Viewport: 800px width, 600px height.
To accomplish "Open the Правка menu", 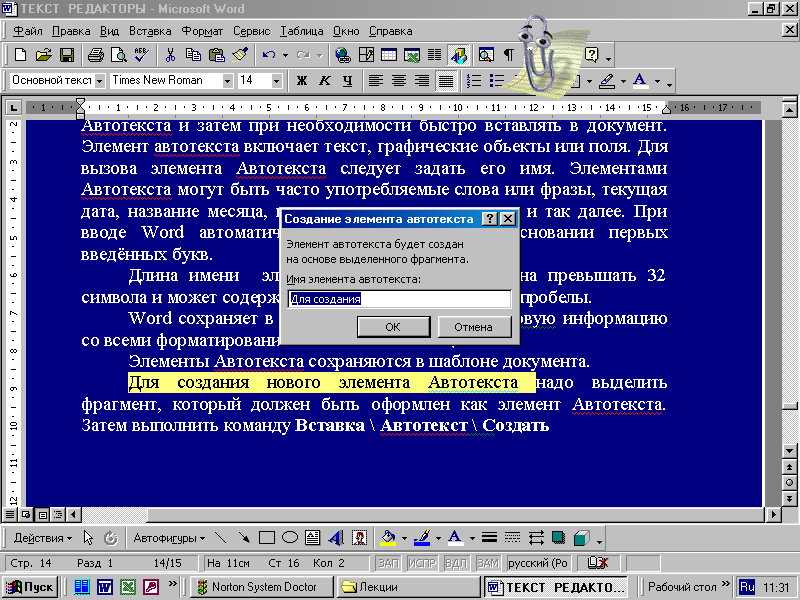I will coord(71,31).
